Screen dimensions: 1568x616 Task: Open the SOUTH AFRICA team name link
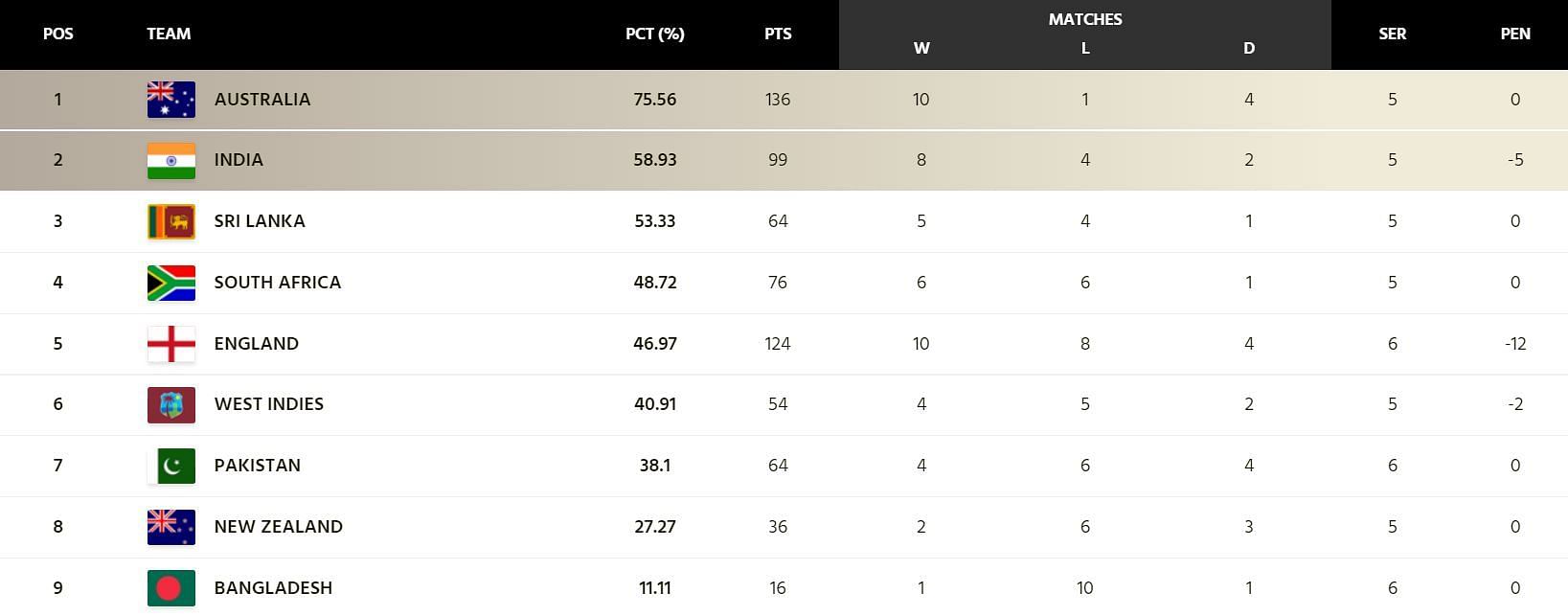(278, 283)
